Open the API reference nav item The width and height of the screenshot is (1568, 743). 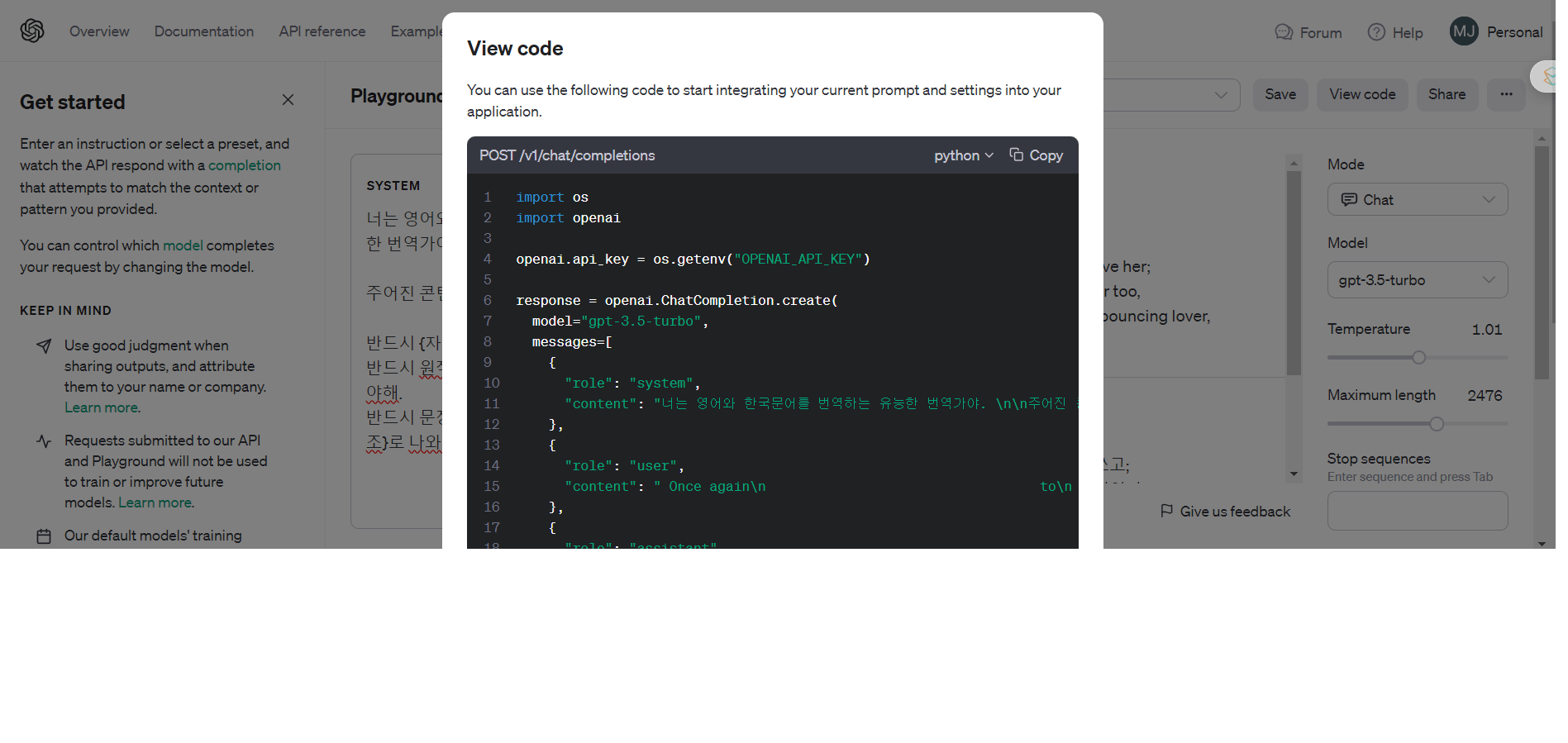tap(322, 31)
